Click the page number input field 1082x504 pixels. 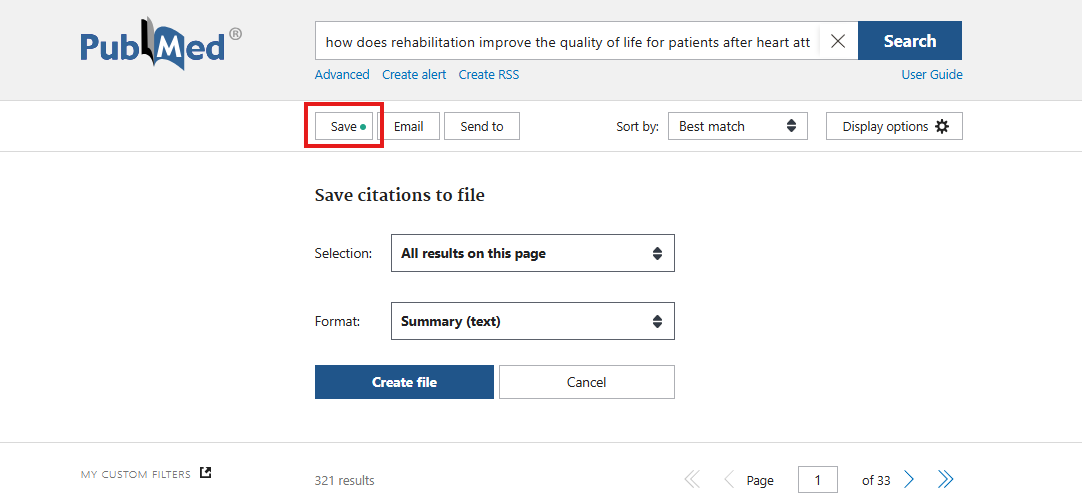pos(817,480)
